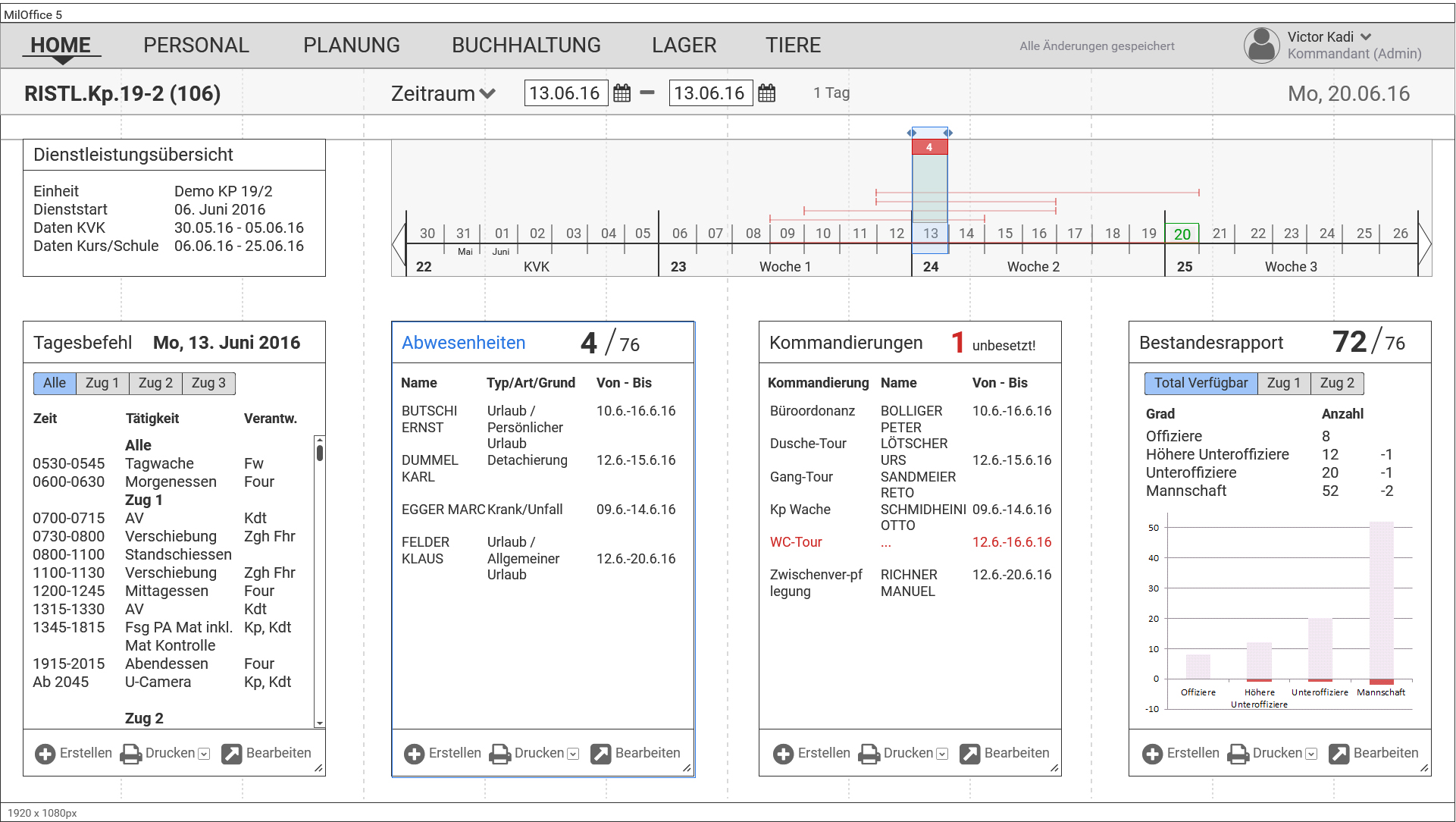The width and height of the screenshot is (1456, 822).
Task: Expand Drucken options in Bestandesrapport panel
Action: coord(1311,755)
